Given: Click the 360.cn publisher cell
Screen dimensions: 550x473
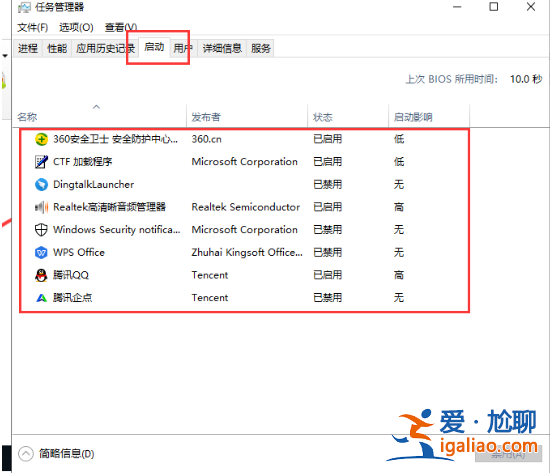Looking at the screenshot, I should [x=207, y=139].
